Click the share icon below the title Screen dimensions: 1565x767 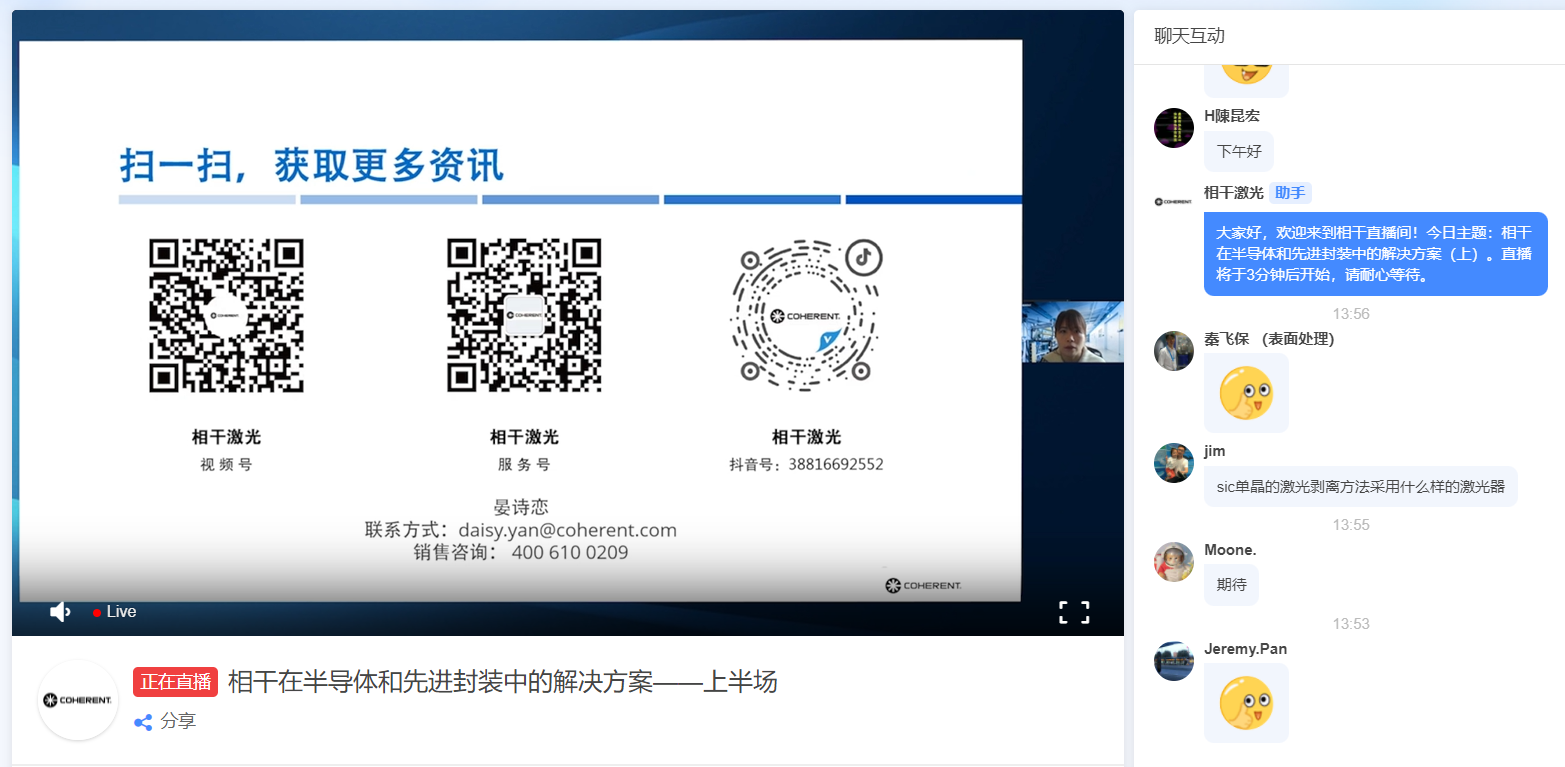coord(143,722)
